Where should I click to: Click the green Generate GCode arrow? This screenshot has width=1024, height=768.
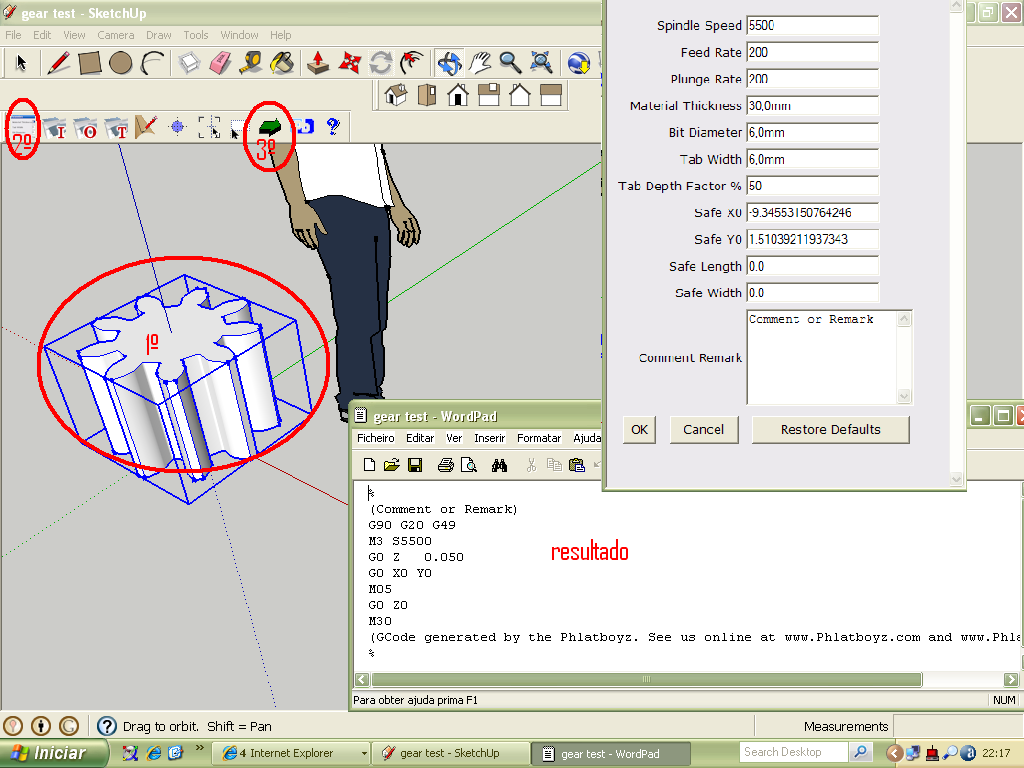(270, 127)
